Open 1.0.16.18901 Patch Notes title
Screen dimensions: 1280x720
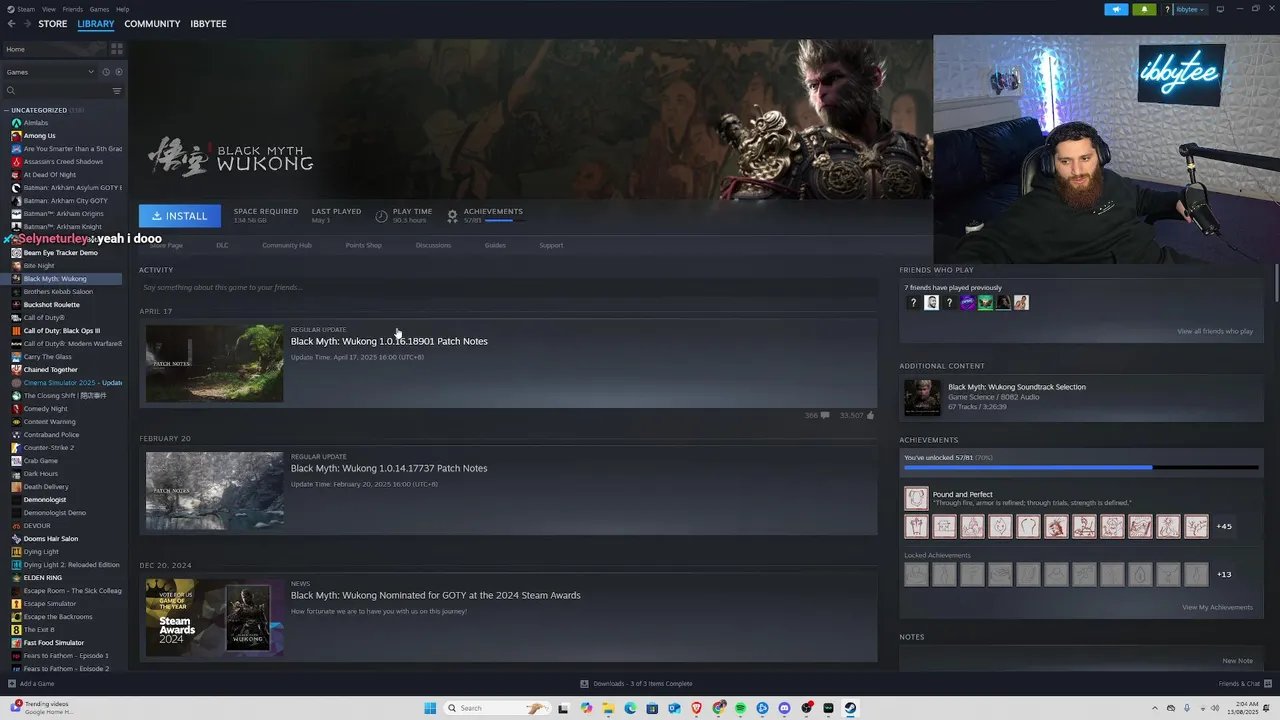[x=389, y=341]
